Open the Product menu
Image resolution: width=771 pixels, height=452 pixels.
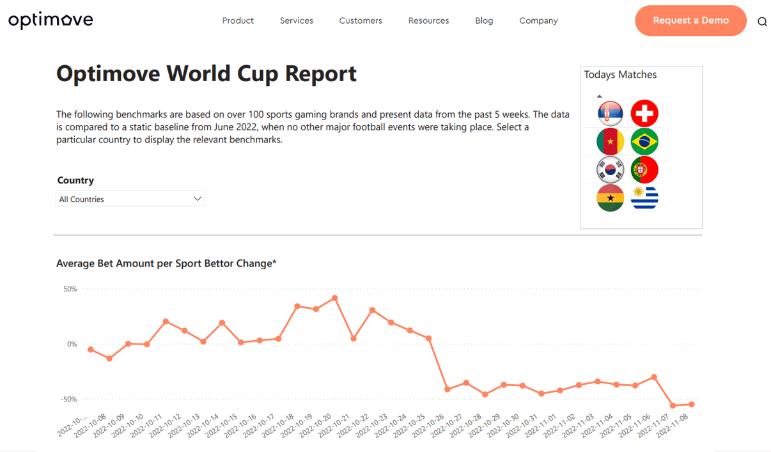238,21
